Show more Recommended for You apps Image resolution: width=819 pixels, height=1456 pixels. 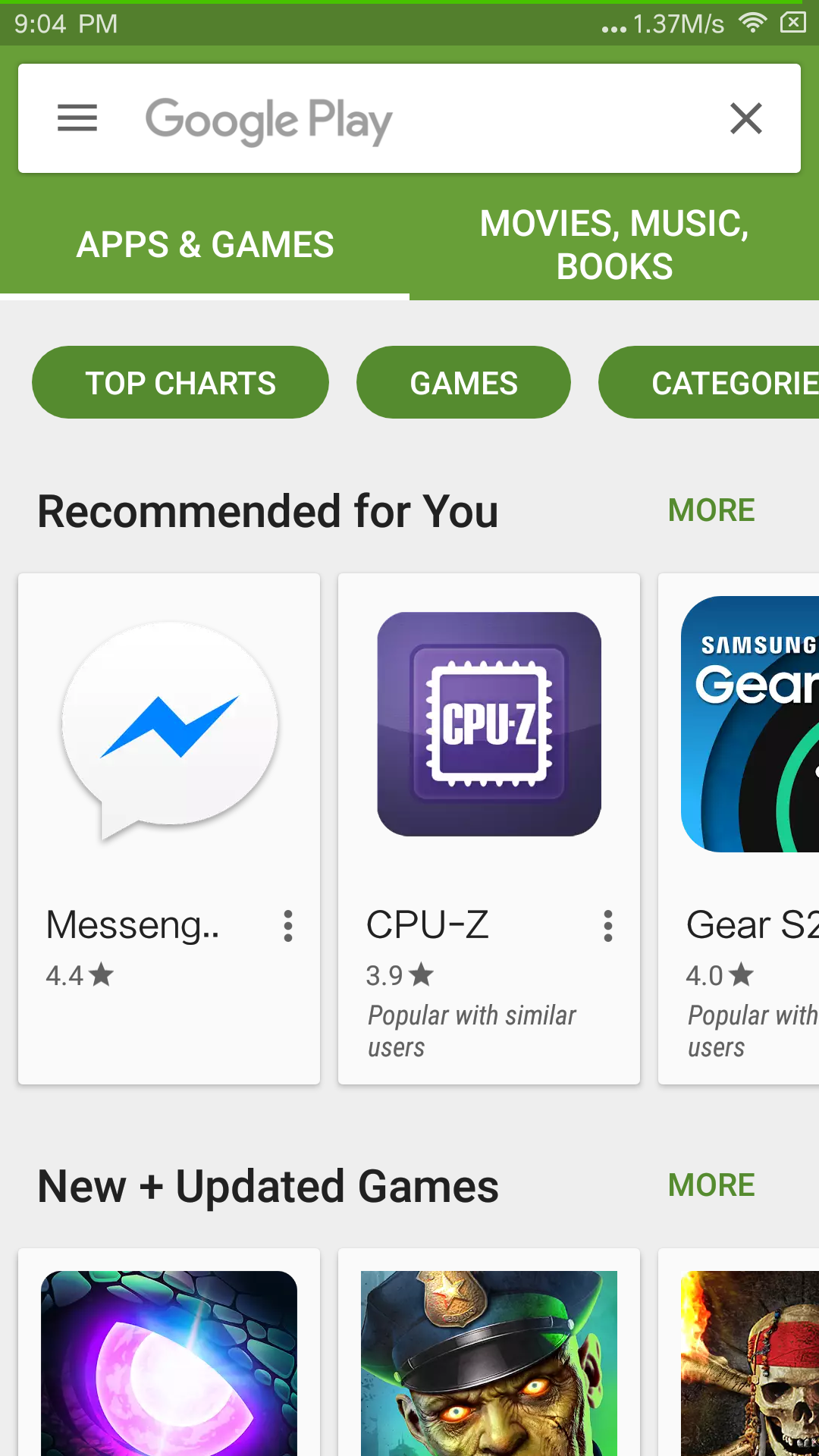(x=711, y=510)
